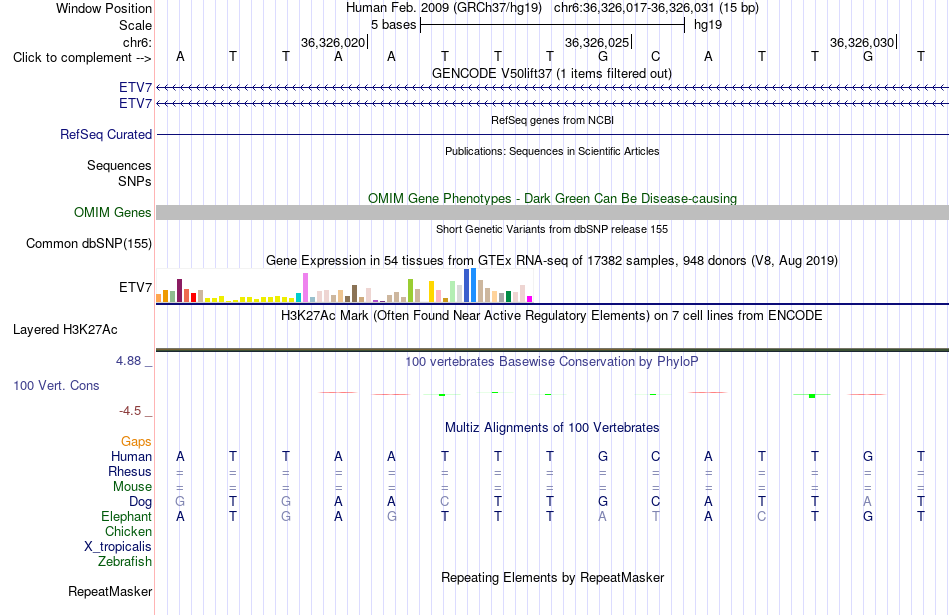This screenshot has width=950, height=615.
Task: Click the 100 Vert. Cons track label
Action: tap(56, 385)
